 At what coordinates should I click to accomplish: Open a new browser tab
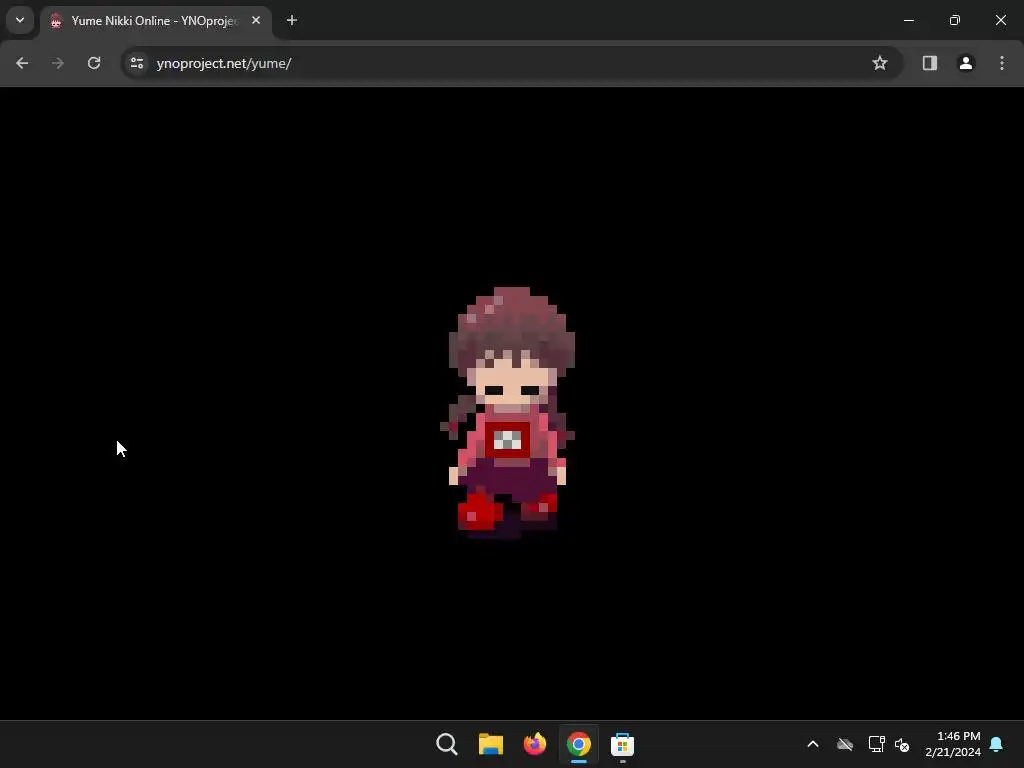pyautogui.click(x=292, y=20)
